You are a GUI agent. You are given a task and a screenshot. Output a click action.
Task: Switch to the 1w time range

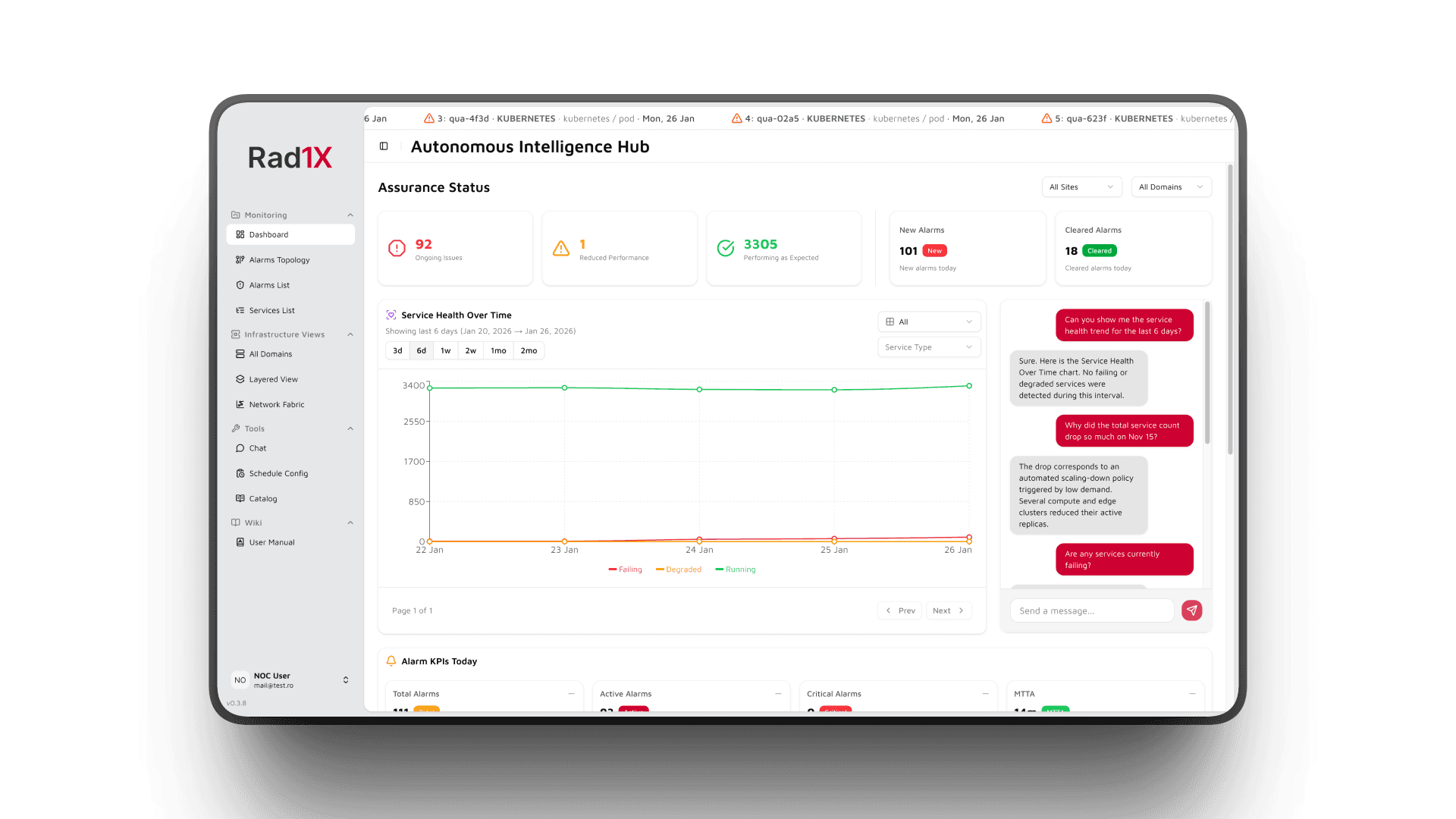[446, 350]
